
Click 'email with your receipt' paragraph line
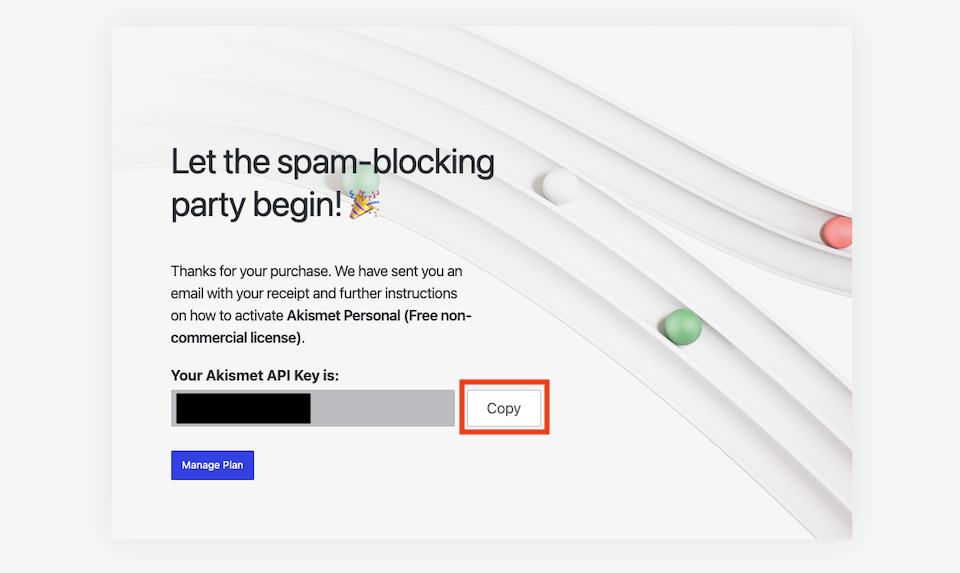pos(314,293)
